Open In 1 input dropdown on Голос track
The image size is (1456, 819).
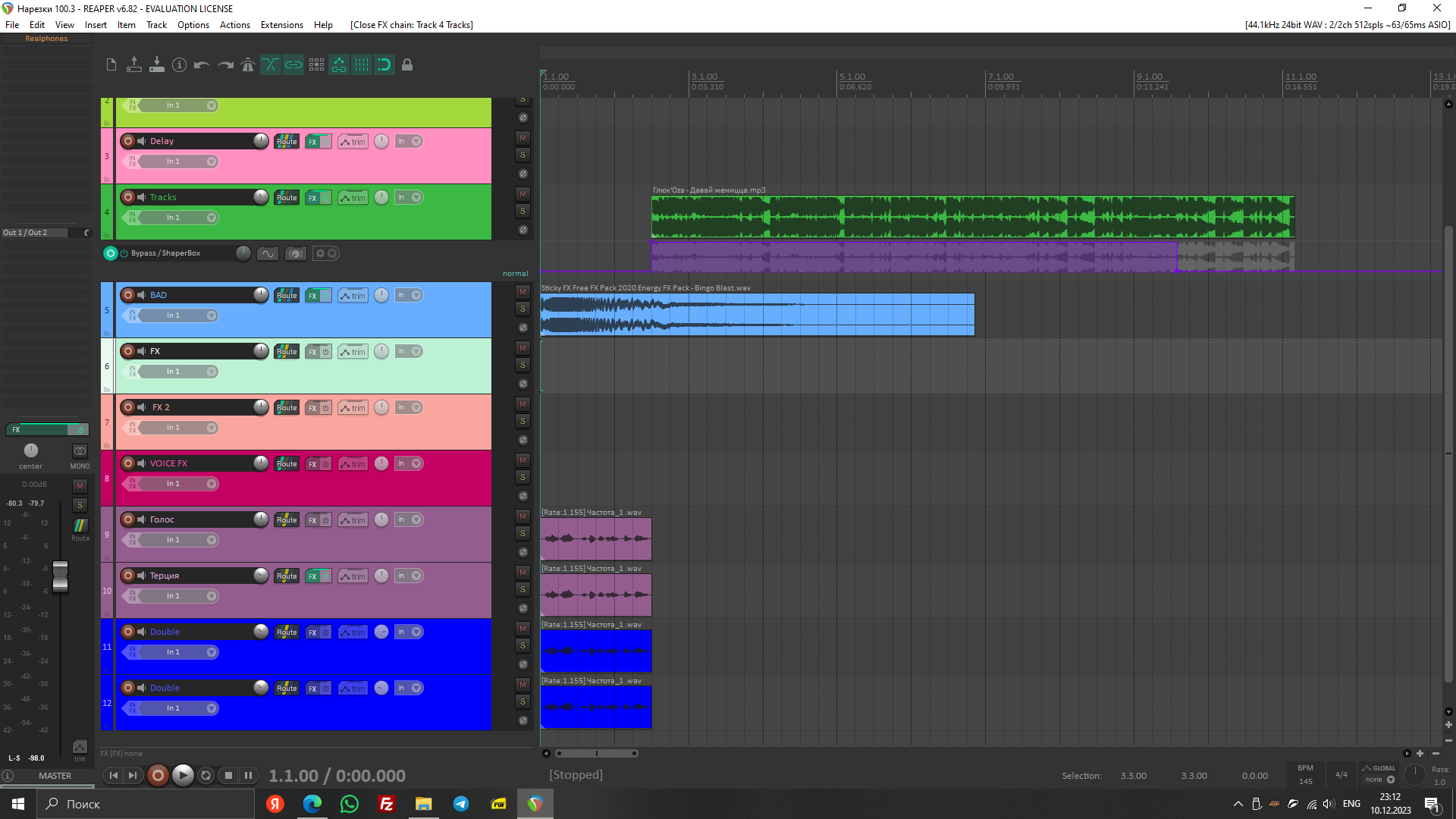(x=180, y=540)
